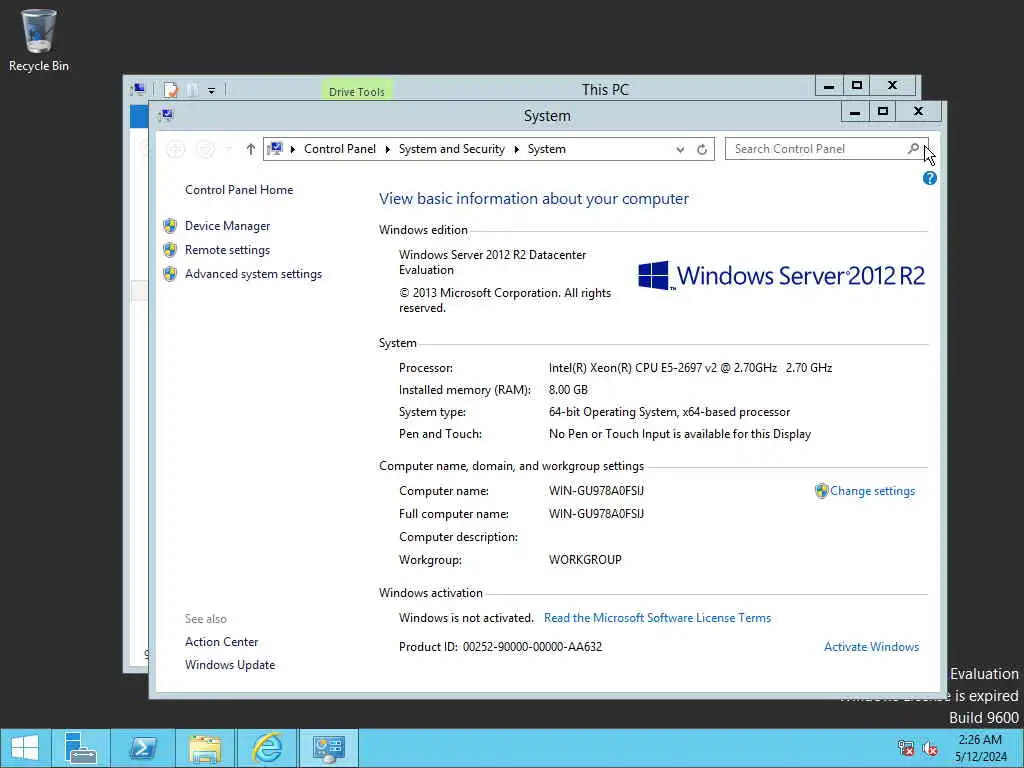The height and width of the screenshot is (768, 1024).
Task: Click Activate Windows link
Action: click(x=871, y=647)
